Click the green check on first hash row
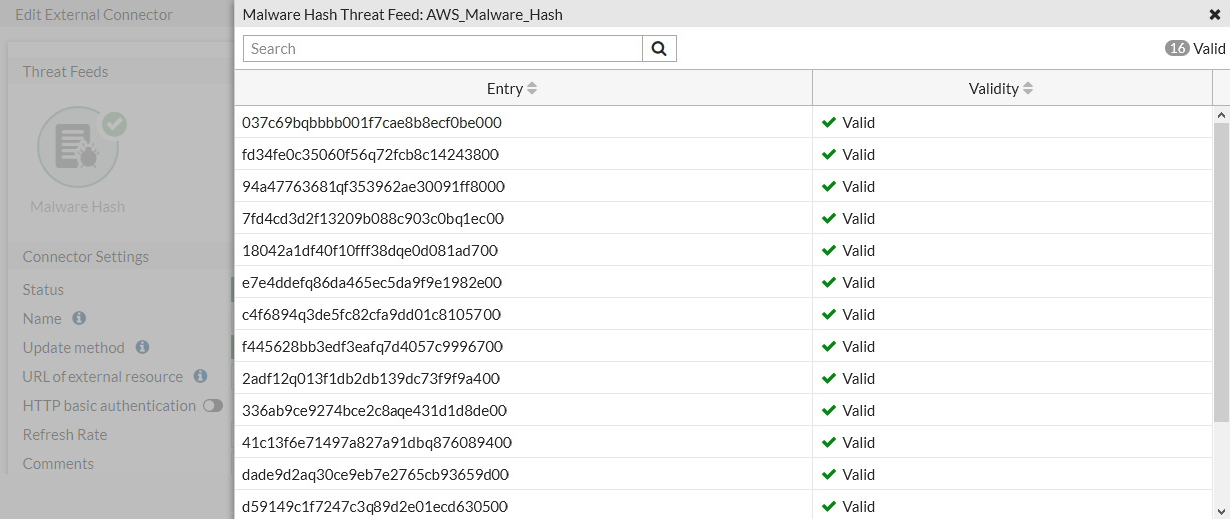Viewport: 1230px width, 519px height. point(828,123)
